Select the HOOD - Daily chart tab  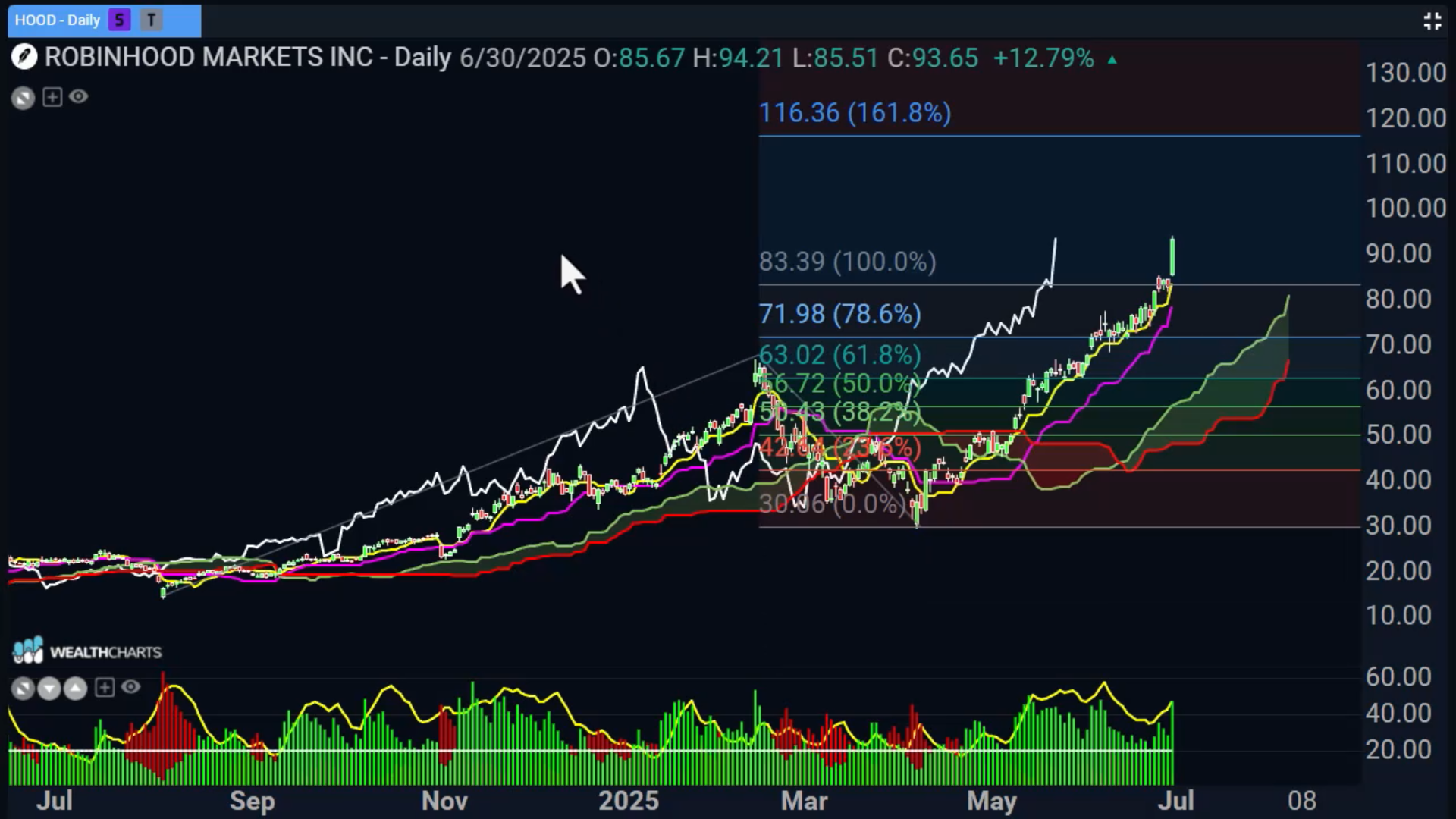pyautogui.click(x=104, y=20)
